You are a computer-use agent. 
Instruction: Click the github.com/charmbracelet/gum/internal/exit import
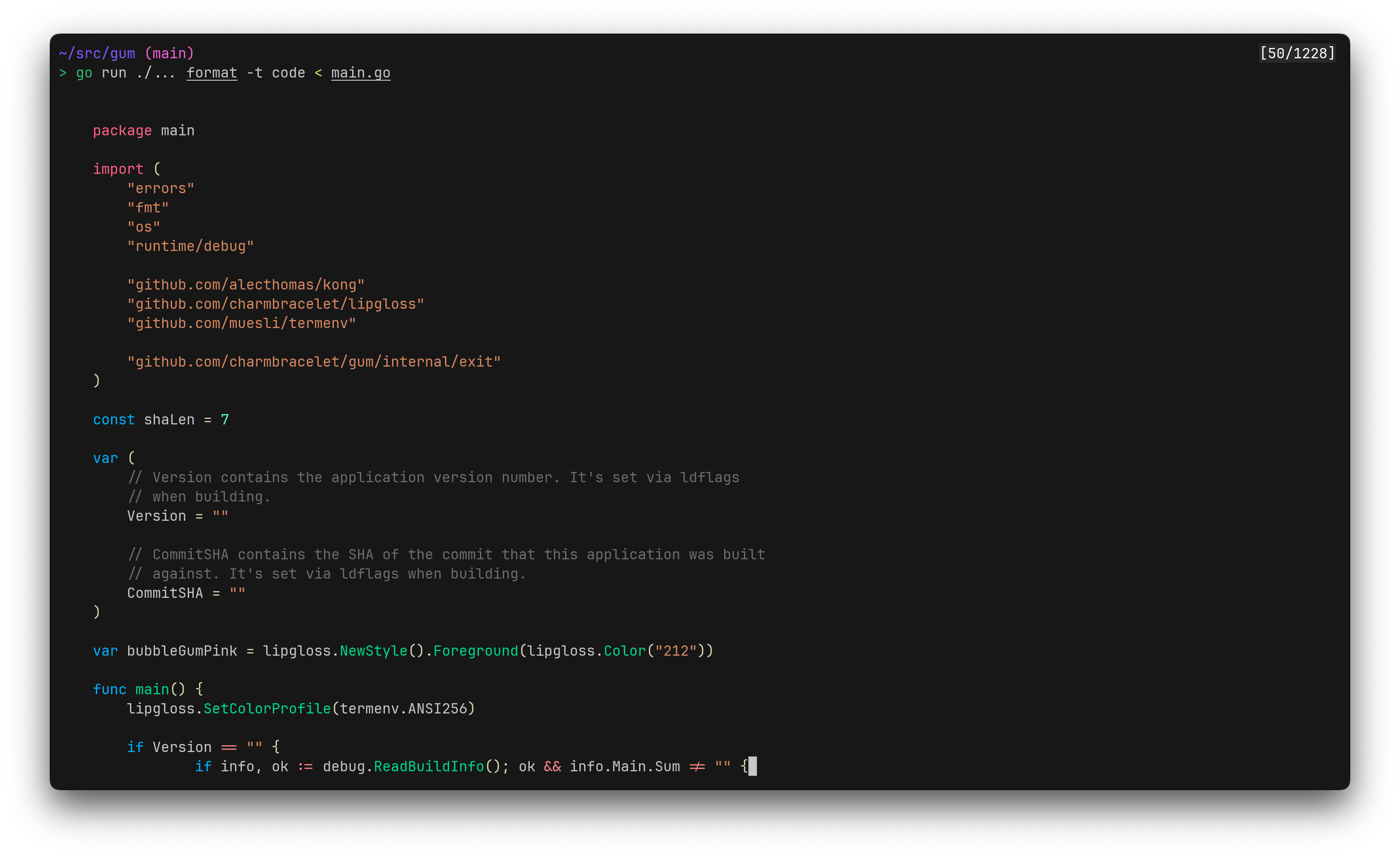click(x=313, y=361)
